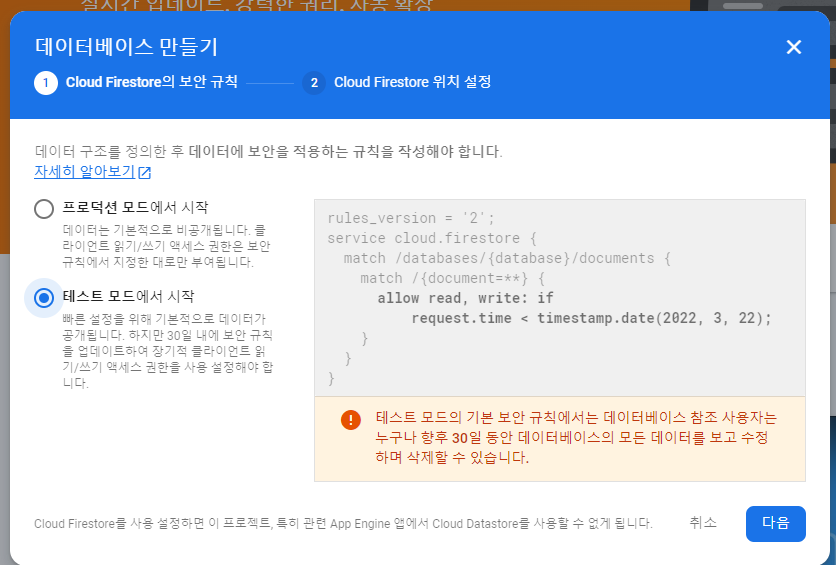This screenshot has width=836, height=565.
Task: Click the rules_version = '2'; code line
Action: (x=411, y=218)
